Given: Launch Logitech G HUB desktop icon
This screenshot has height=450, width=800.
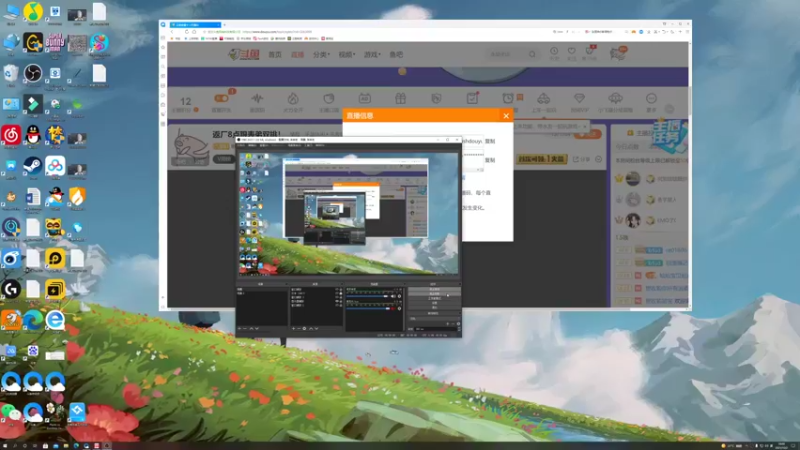Looking at the screenshot, I should pos(11,289).
